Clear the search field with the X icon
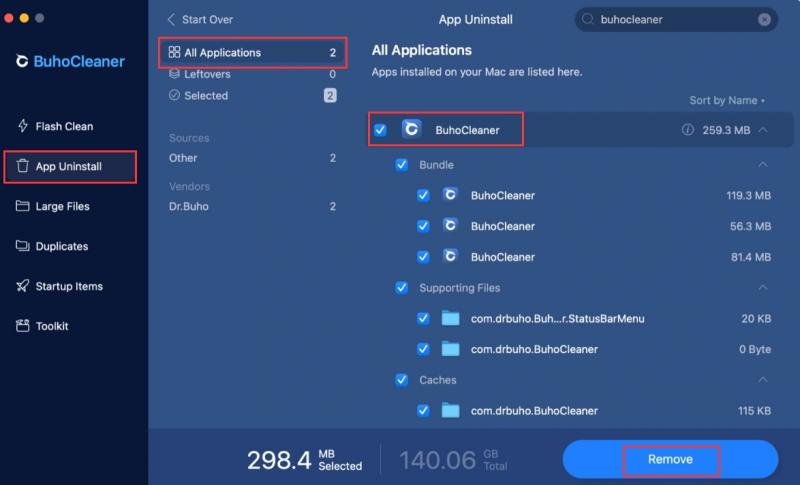Viewport: 800px width, 485px height. point(764,19)
